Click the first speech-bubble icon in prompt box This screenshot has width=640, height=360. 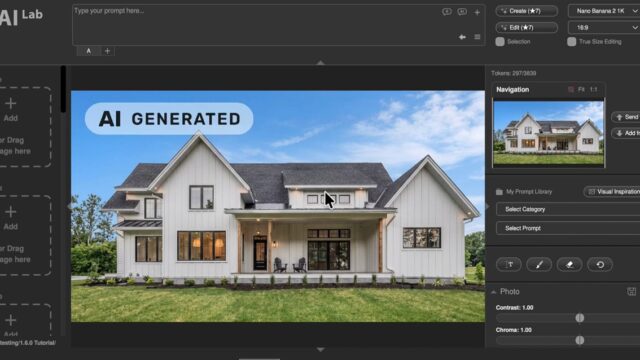coord(447,12)
